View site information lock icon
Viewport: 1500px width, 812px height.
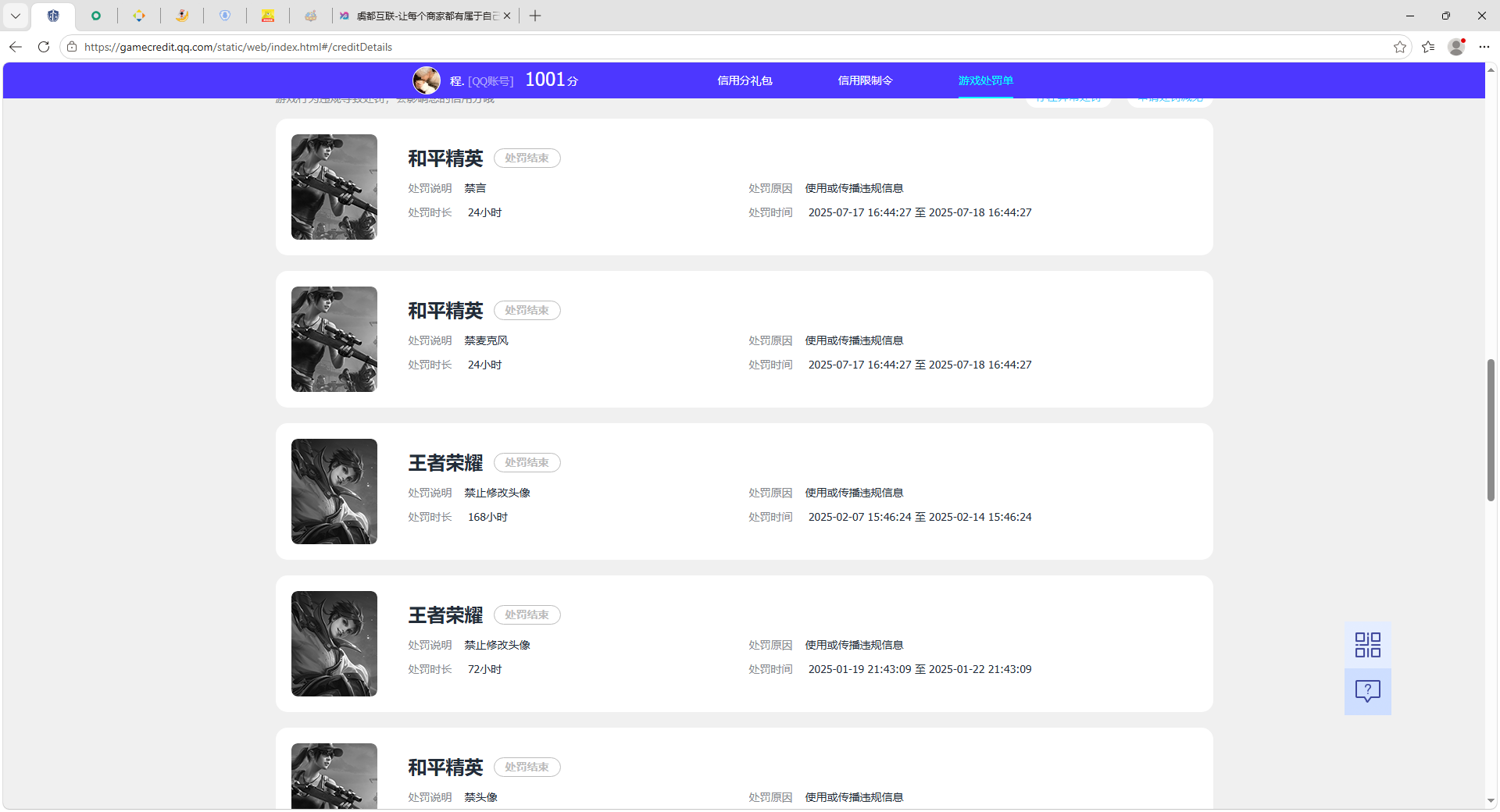(x=72, y=47)
